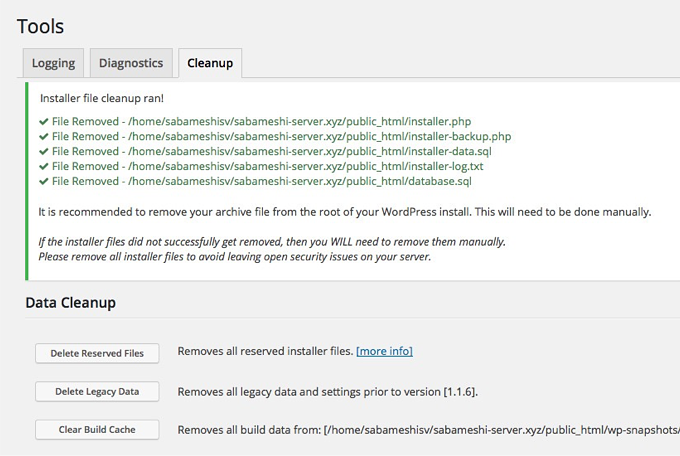Open the Logging tab
The width and height of the screenshot is (680, 456).
[x=53, y=63]
